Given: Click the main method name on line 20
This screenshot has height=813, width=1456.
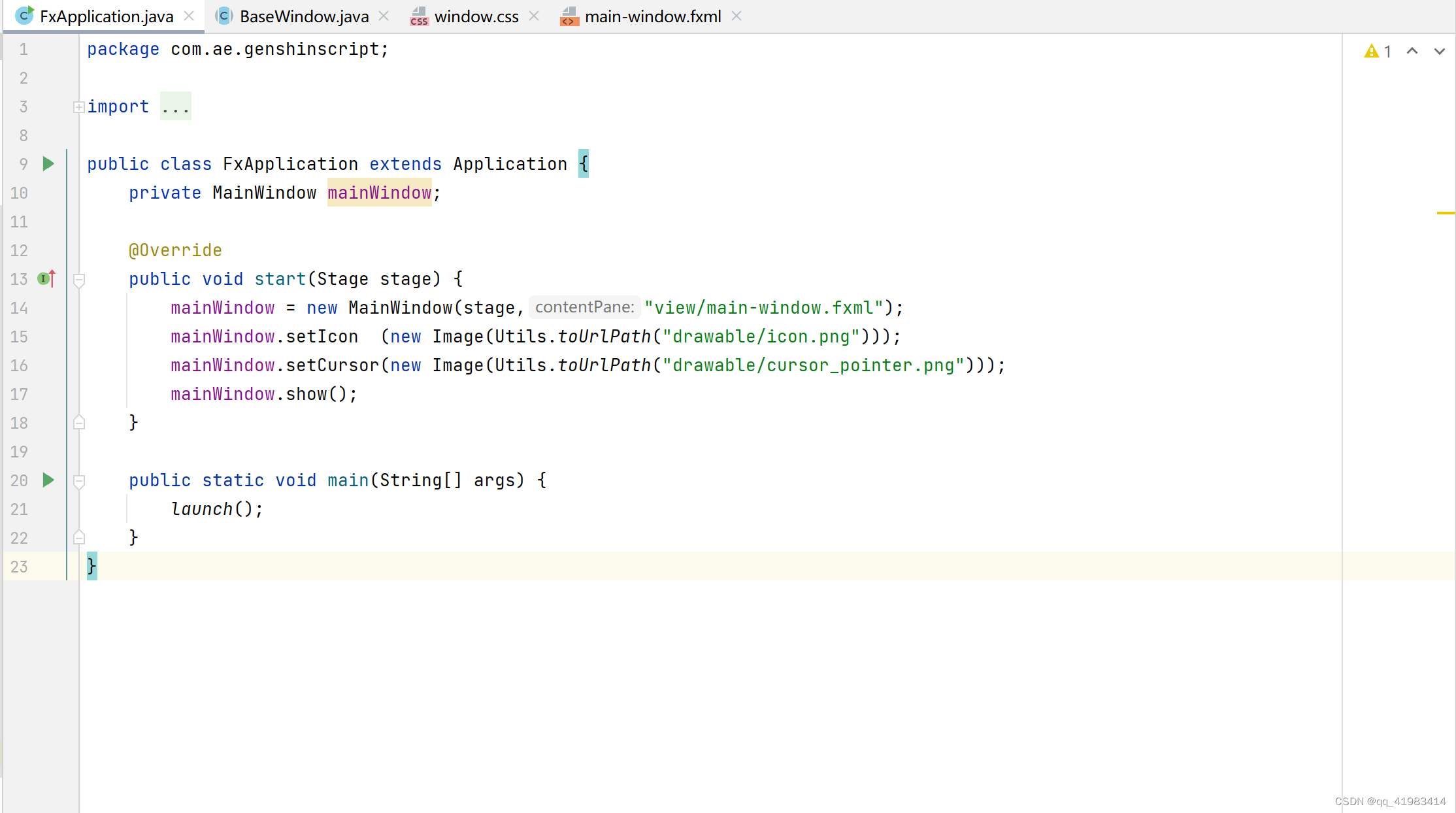Looking at the screenshot, I should [x=348, y=480].
